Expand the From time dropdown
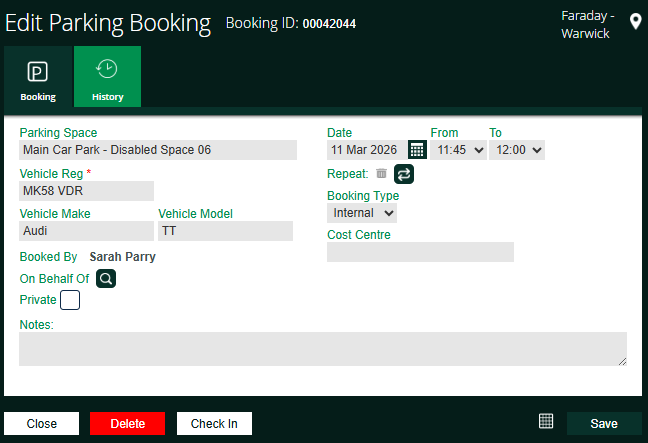Image resolution: width=648 pixels, height=443 pixels. [x=459, y=149]
